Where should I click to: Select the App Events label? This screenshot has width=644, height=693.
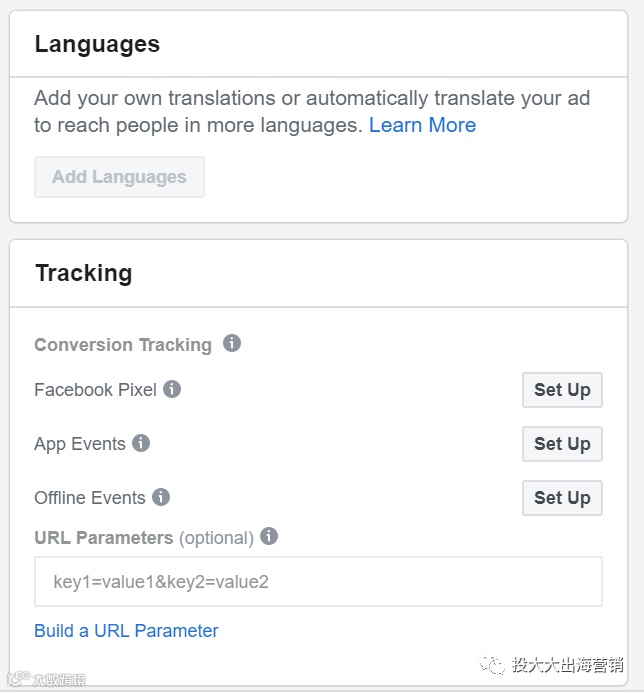click(80, 444)
